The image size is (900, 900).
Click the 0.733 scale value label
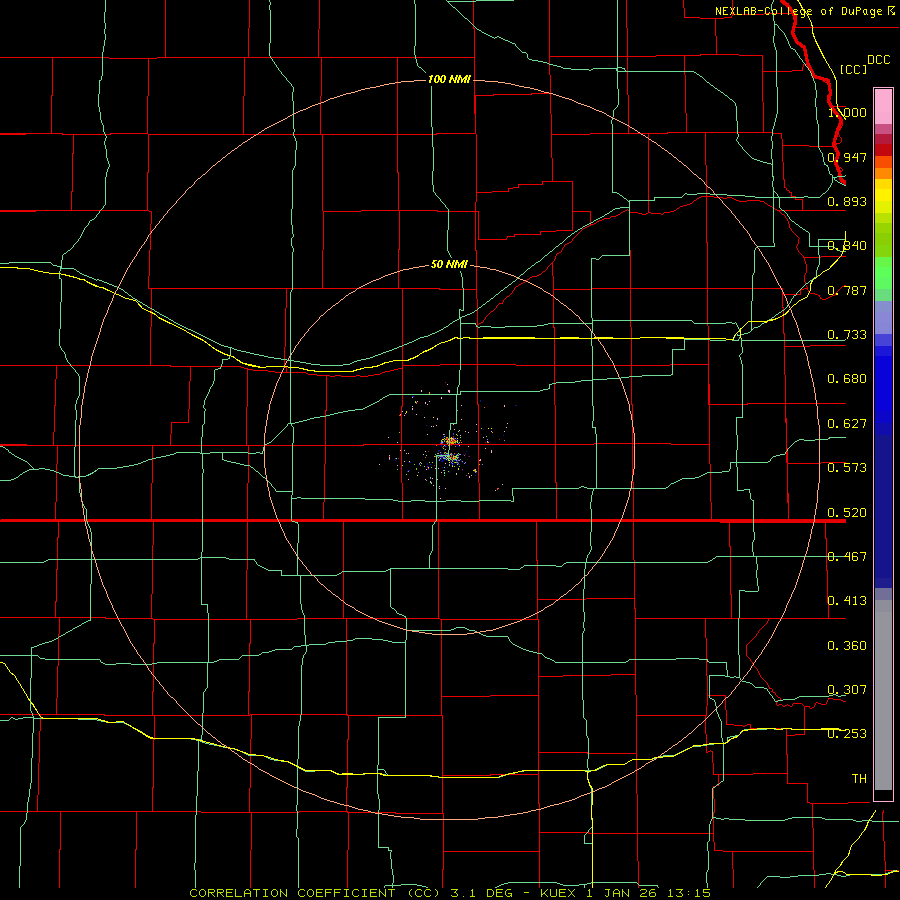click(847, 335)
